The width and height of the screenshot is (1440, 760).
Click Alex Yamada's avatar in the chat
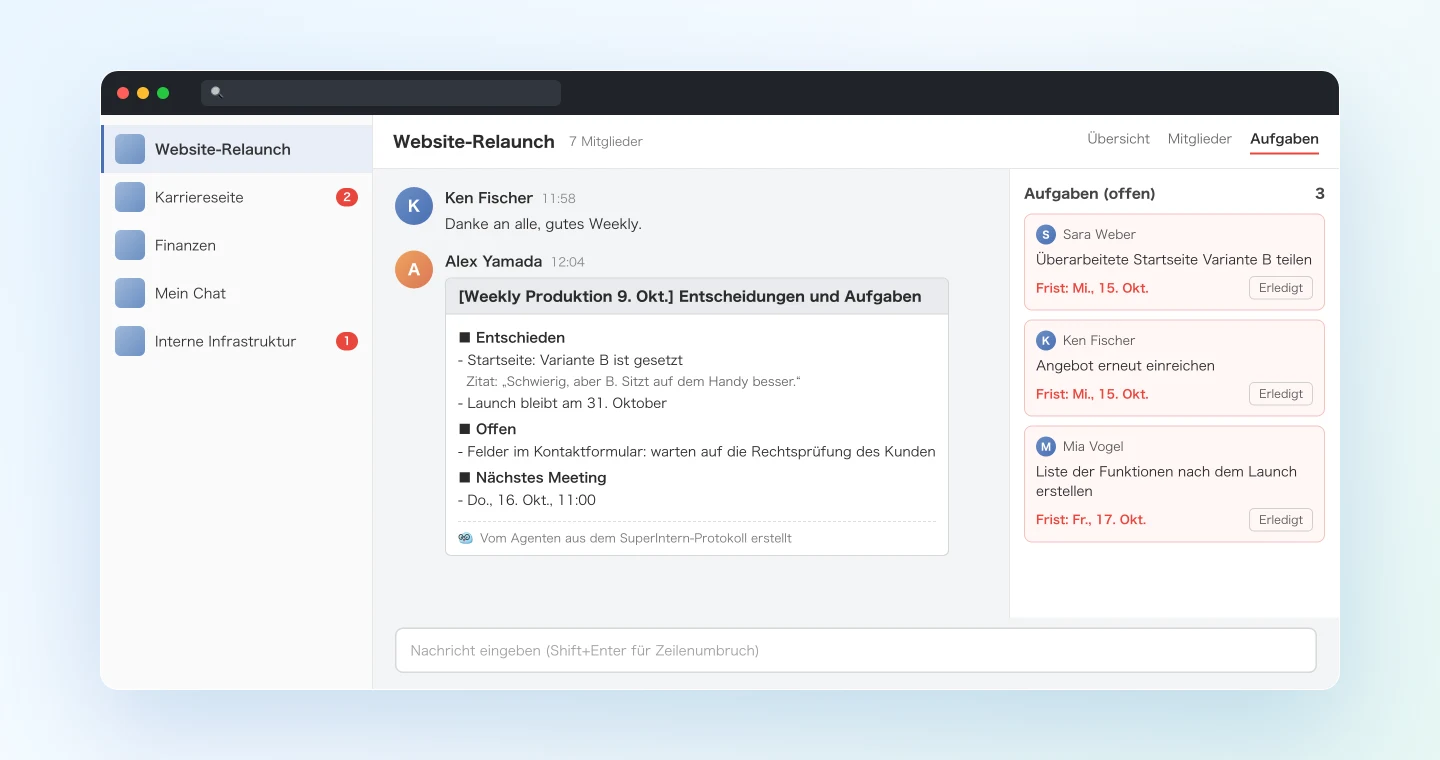pos(414,269)
